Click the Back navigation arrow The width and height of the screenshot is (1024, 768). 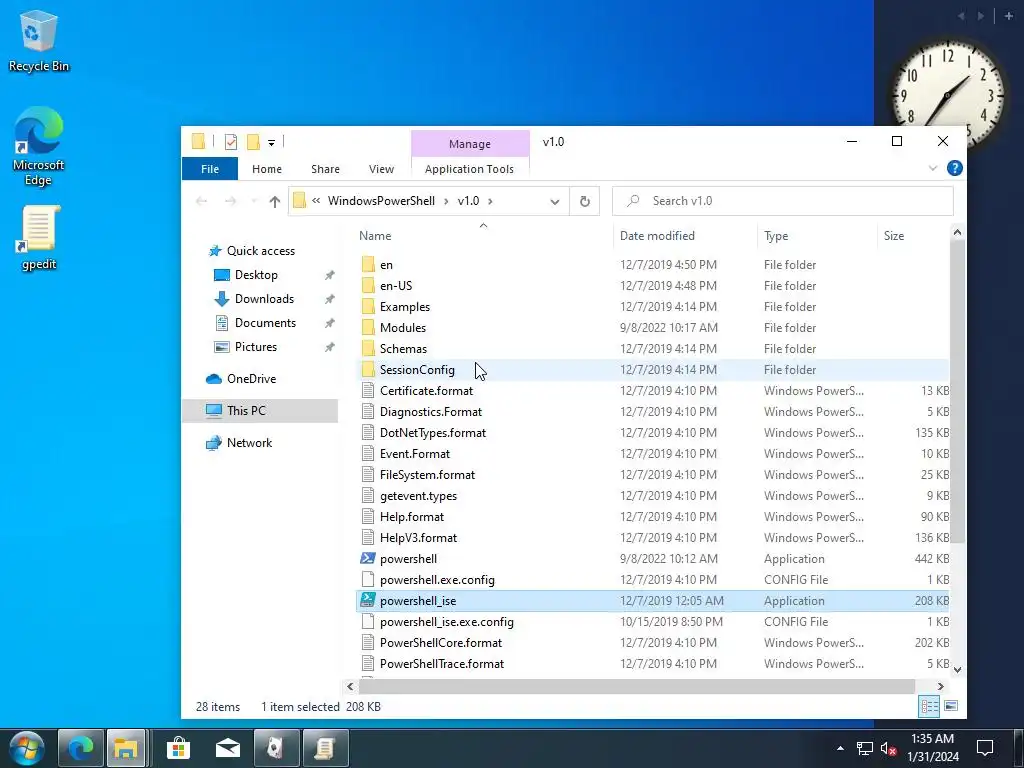tap(202, 201)
